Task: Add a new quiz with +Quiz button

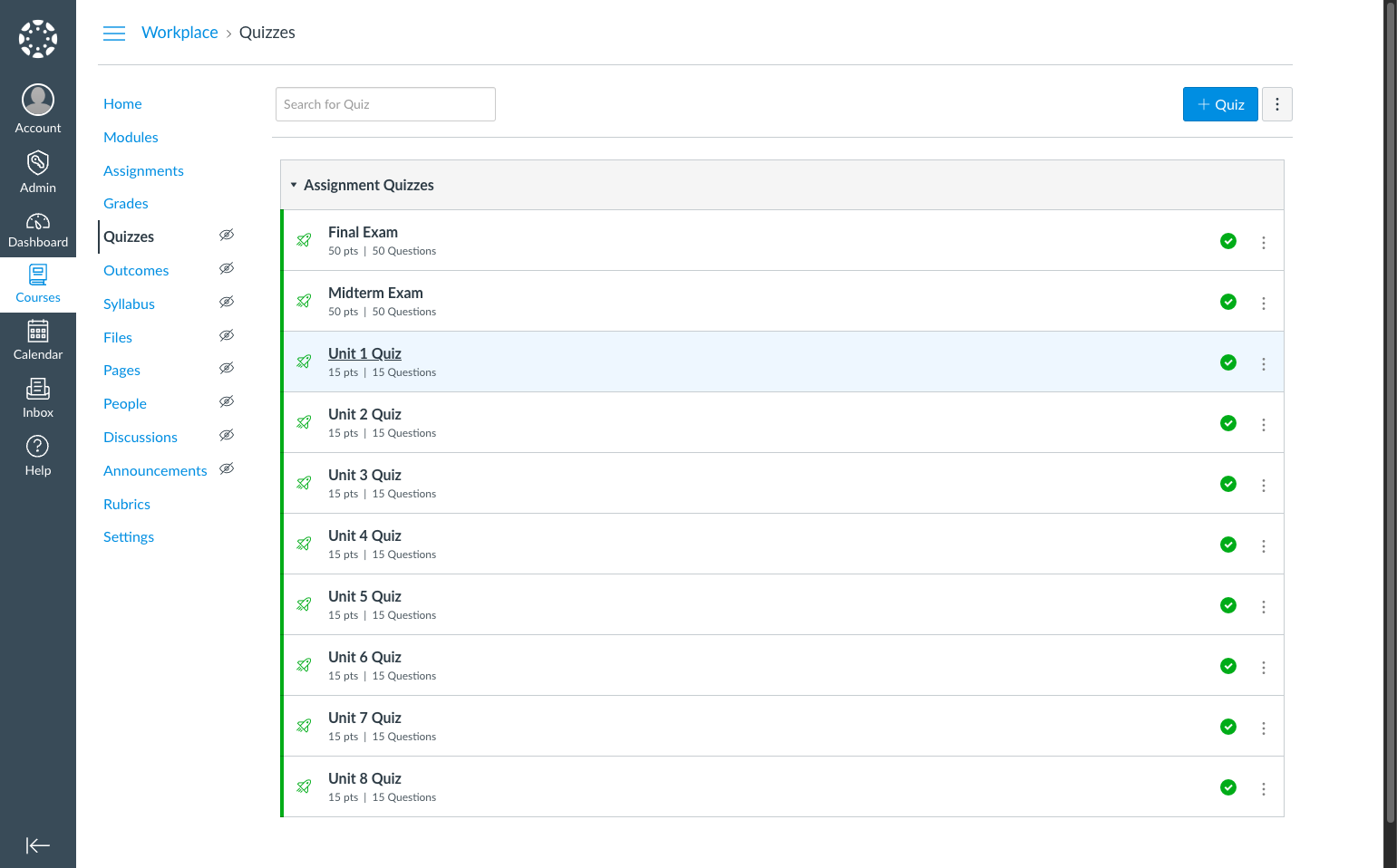Action: tap(1220, 104)
